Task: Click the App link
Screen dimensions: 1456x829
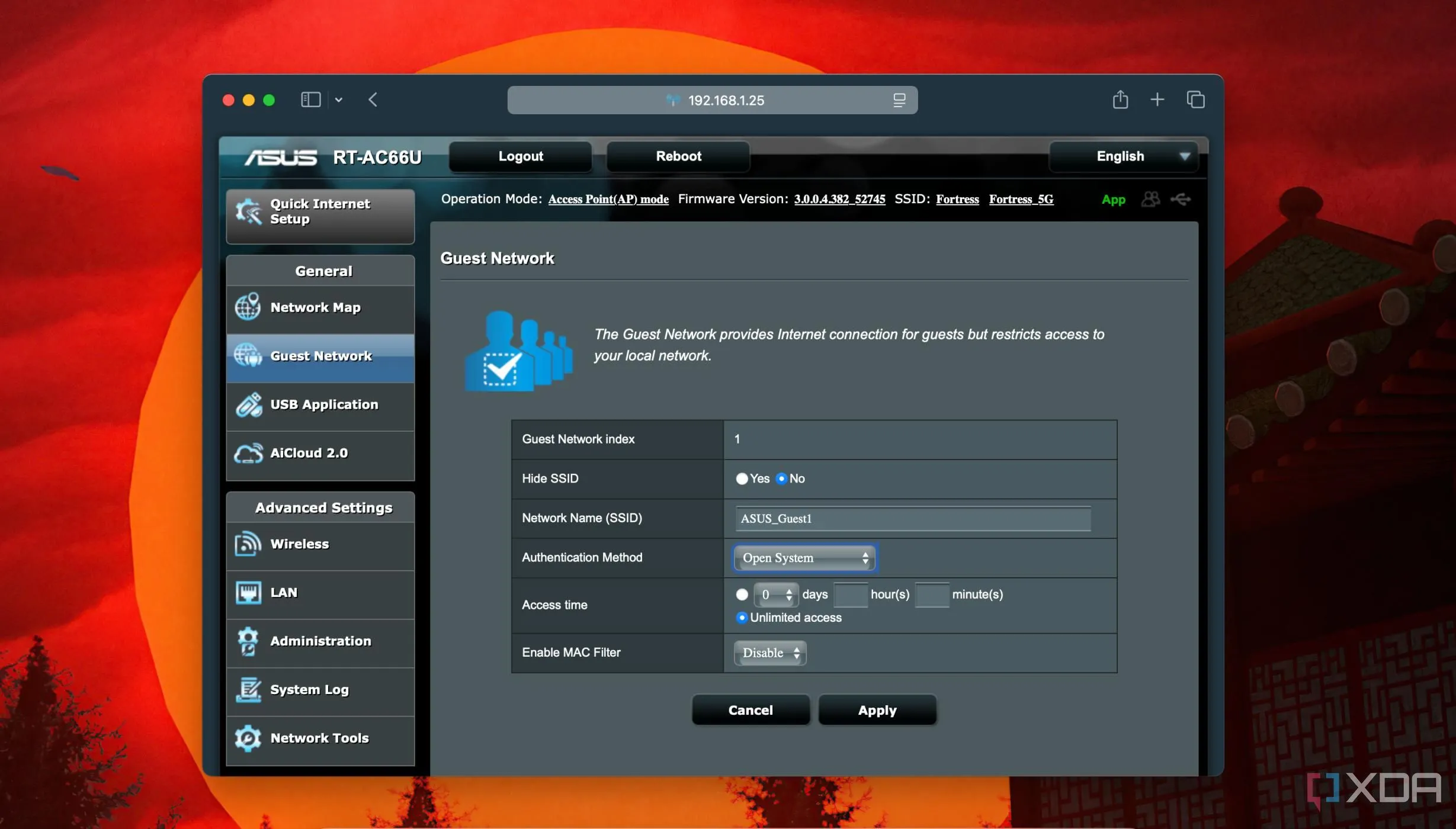Action: [x=1113, y=200]
